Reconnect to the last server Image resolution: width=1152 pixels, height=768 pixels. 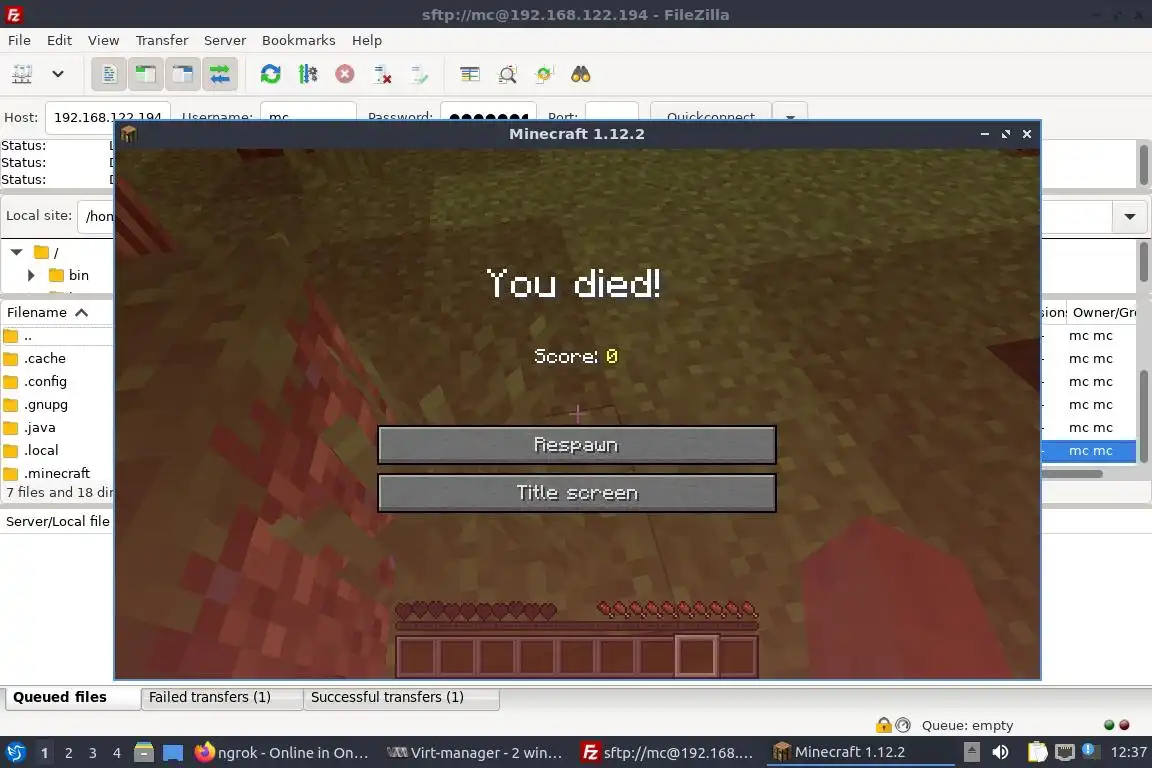419,74
